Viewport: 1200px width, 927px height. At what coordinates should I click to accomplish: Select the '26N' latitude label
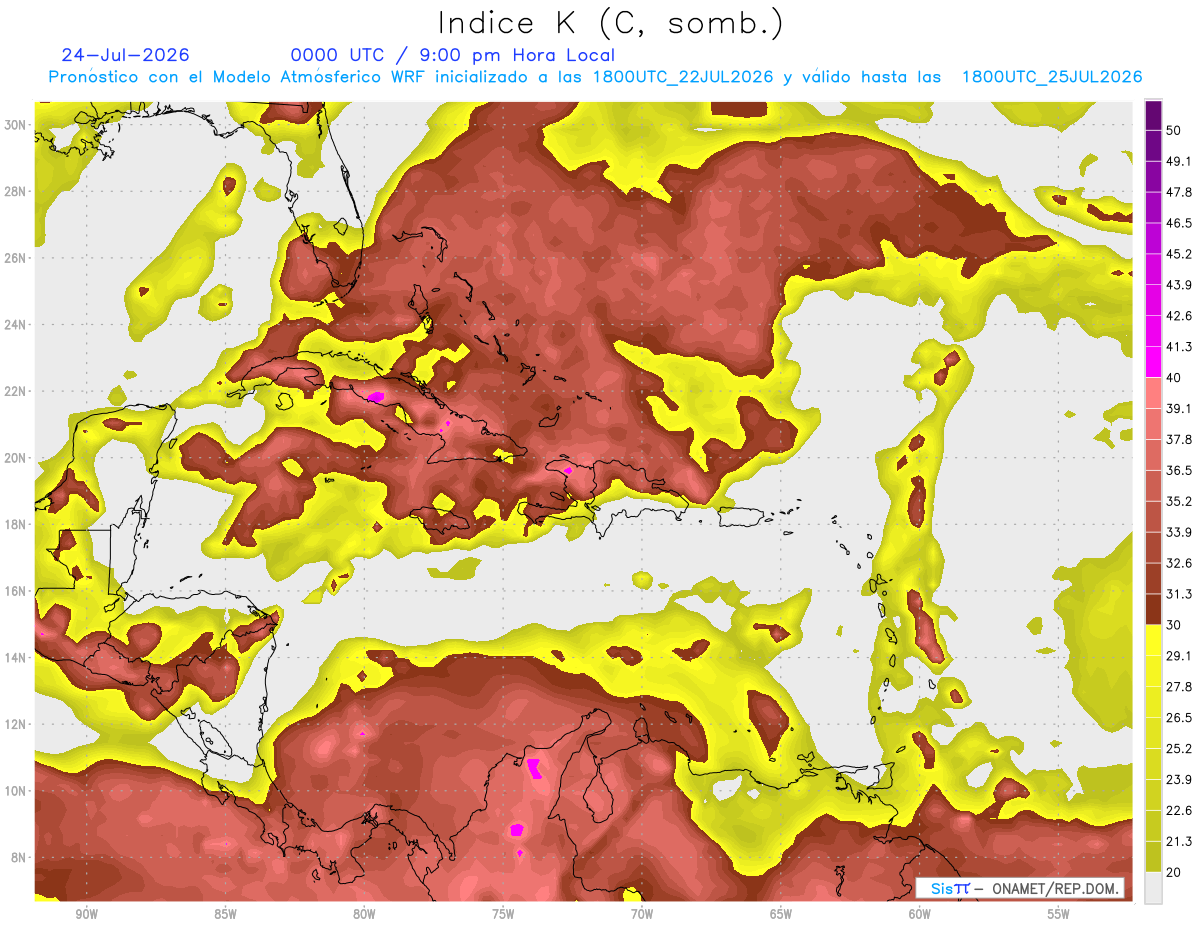(15, 258)
